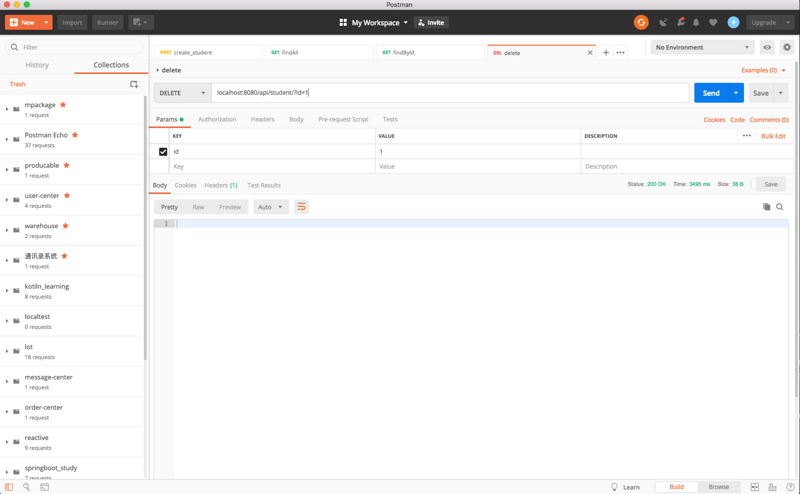This screenshot has width=800, height=494.
Task: Click the Import button
Action: (x=72, y=22)
